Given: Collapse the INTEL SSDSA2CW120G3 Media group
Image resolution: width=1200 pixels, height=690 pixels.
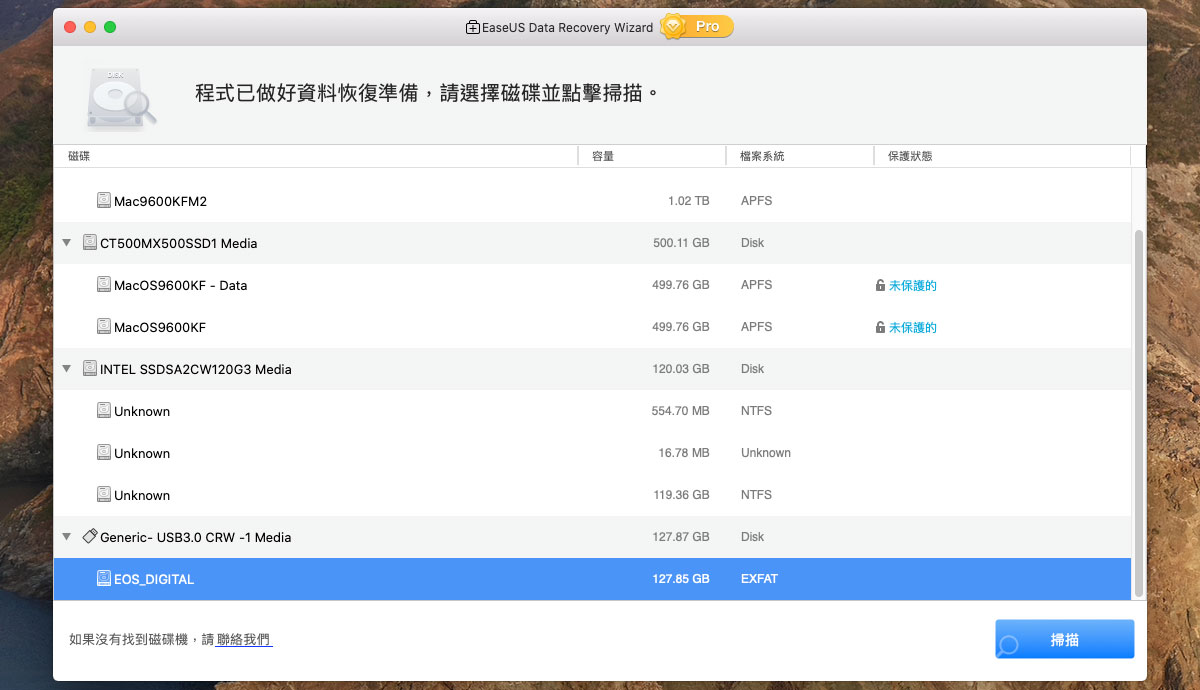Looking at the screenshot, I should click(67, 369).
